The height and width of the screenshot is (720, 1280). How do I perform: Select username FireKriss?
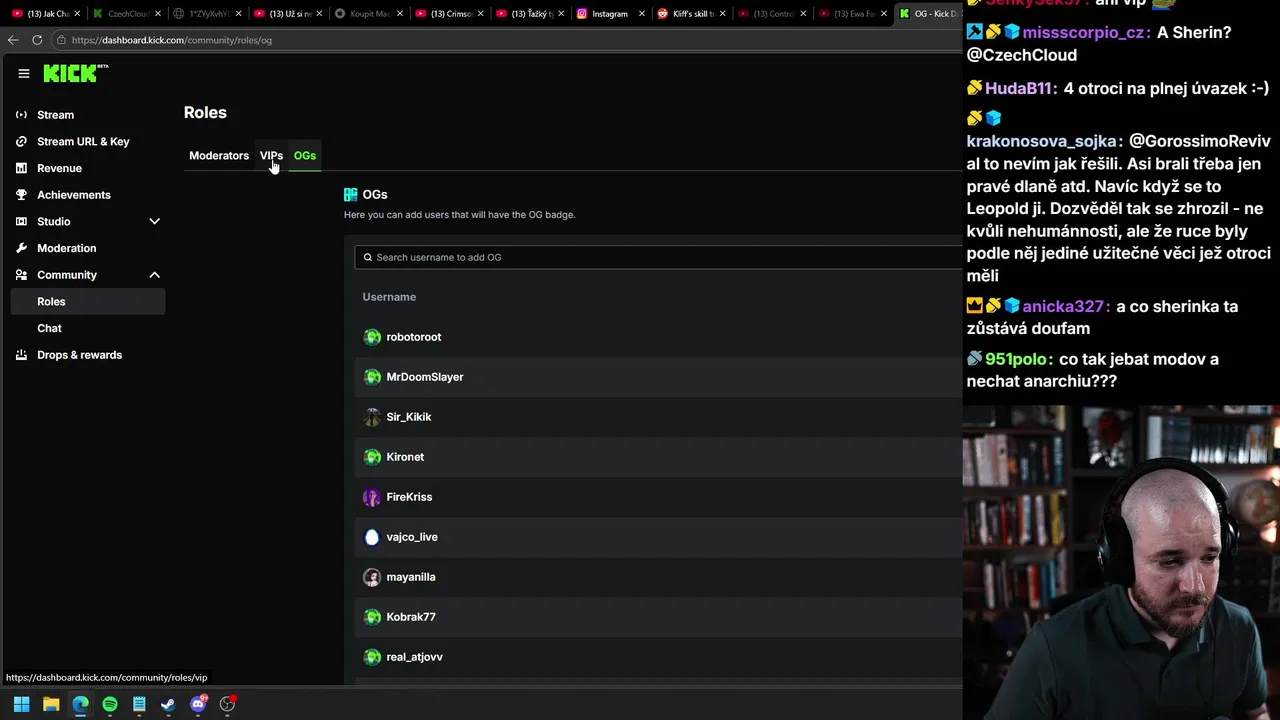coord(409,497)
